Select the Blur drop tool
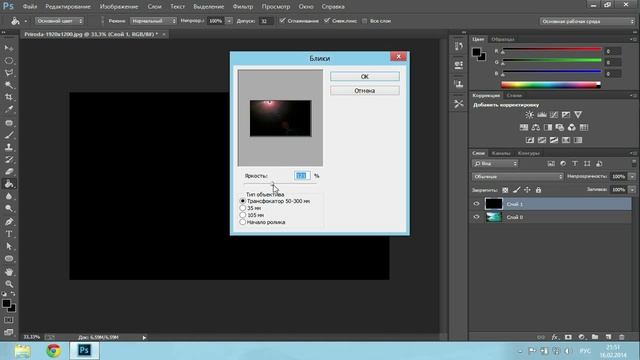640x360 pixels. [9, 196]
